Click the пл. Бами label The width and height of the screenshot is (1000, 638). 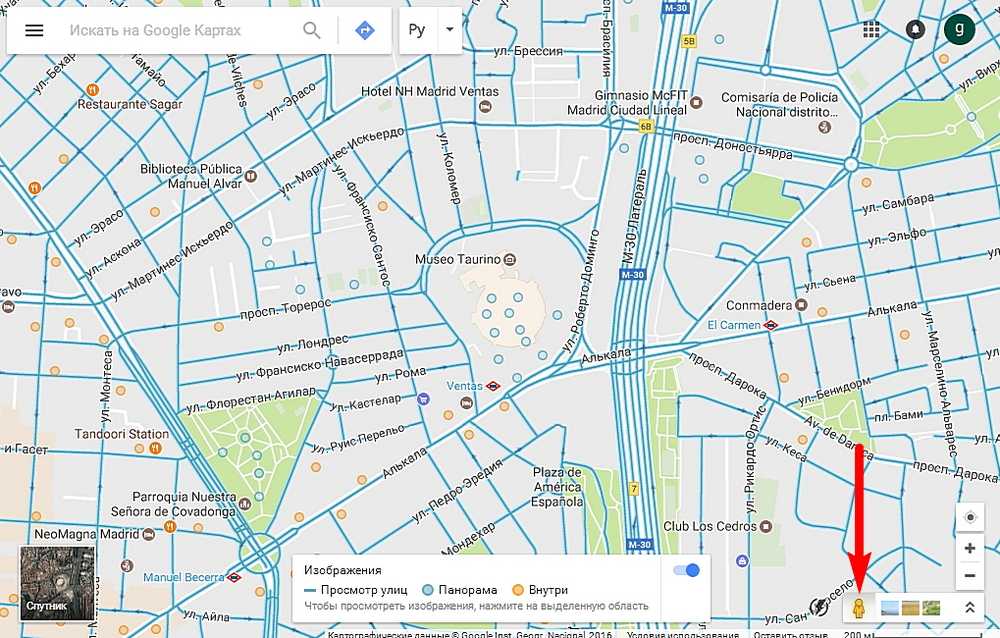[898, 417]
